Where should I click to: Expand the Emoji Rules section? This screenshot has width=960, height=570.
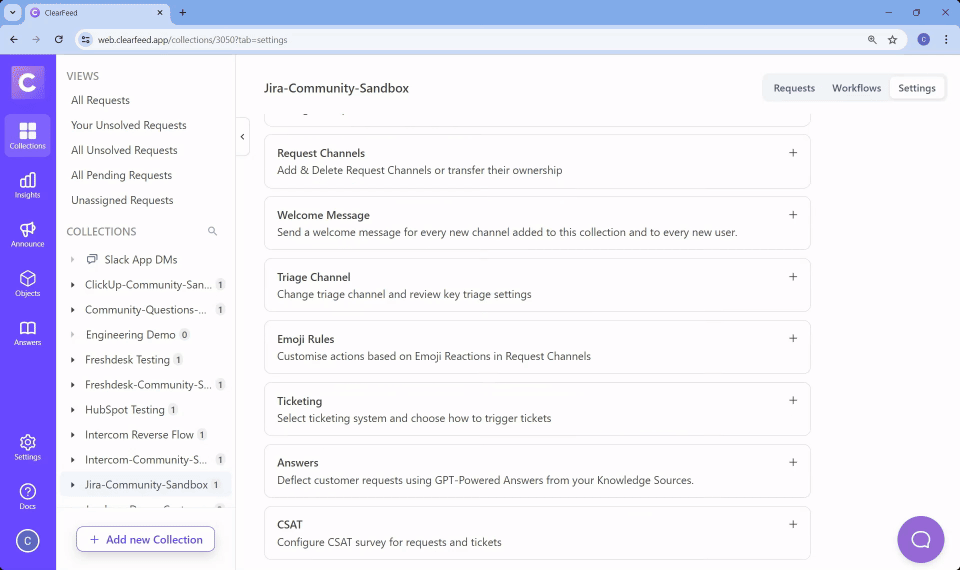point(793,339)
